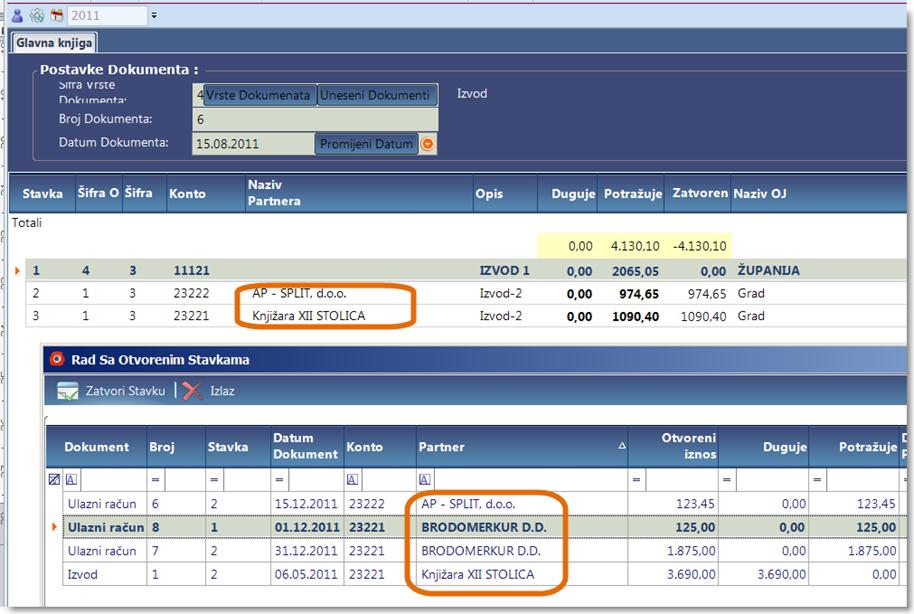Click the Partner column filter input field
Image resolution: width=914 pixels, height=614 pixels.
(x=530, y=479)
